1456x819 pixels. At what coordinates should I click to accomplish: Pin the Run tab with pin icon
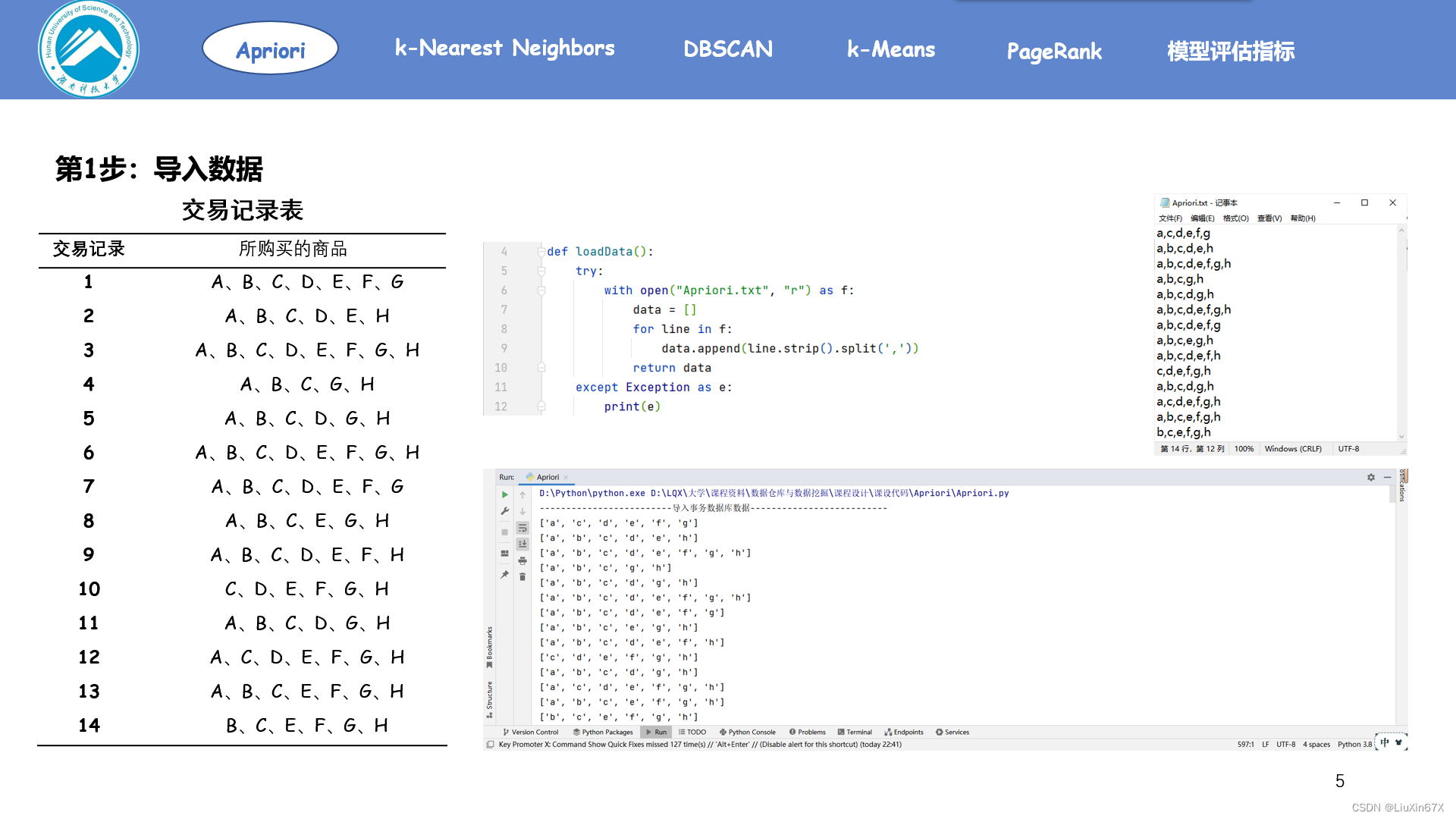pos(505,575)
